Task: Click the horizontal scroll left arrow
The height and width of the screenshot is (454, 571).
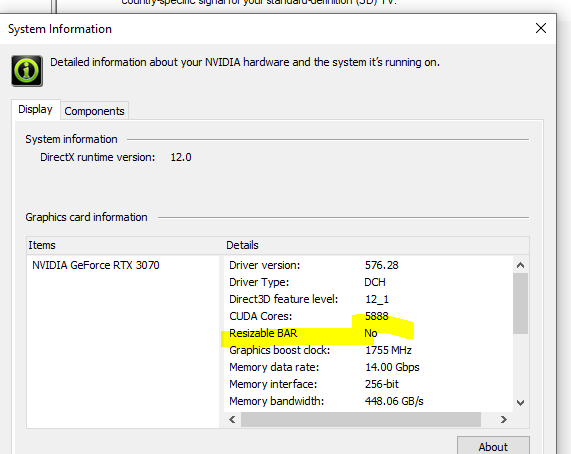Action: pos(232,419)
